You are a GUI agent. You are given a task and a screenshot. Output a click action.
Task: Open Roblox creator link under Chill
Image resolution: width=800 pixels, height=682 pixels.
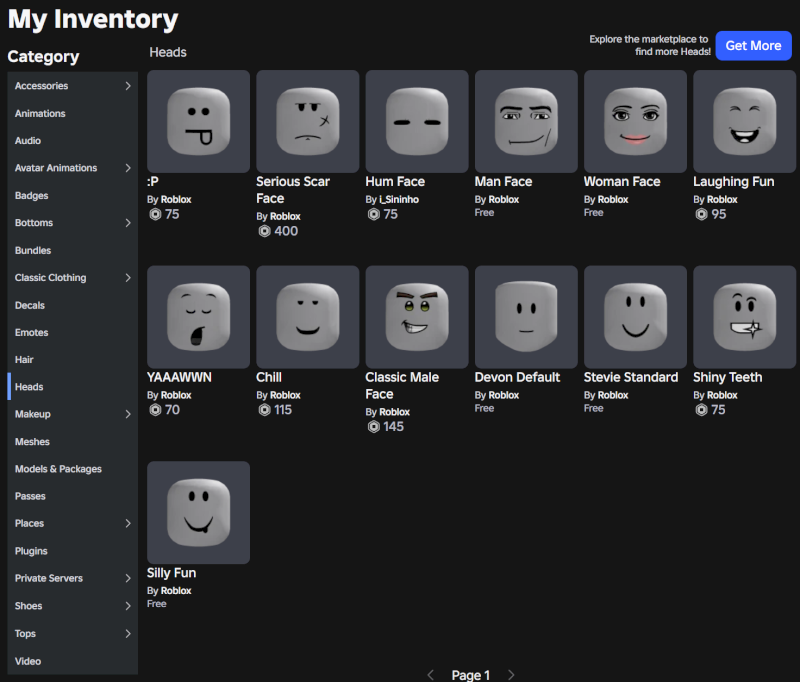[x=285, y=395]
